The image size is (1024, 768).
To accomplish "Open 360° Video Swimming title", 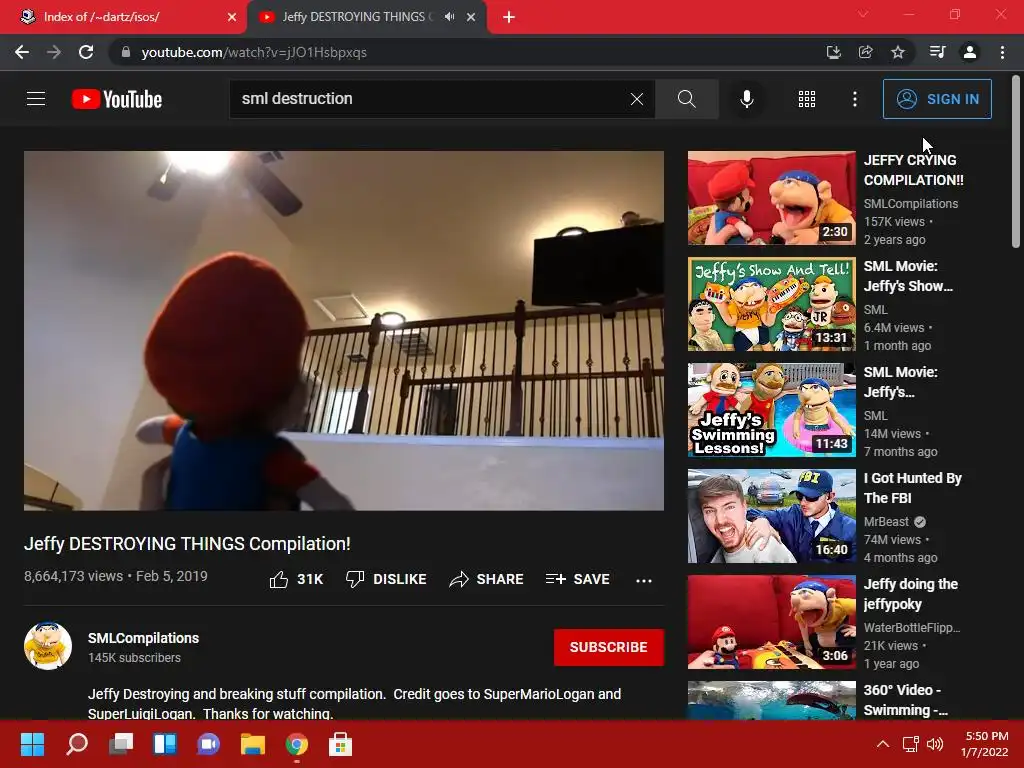I will (905, 699).
